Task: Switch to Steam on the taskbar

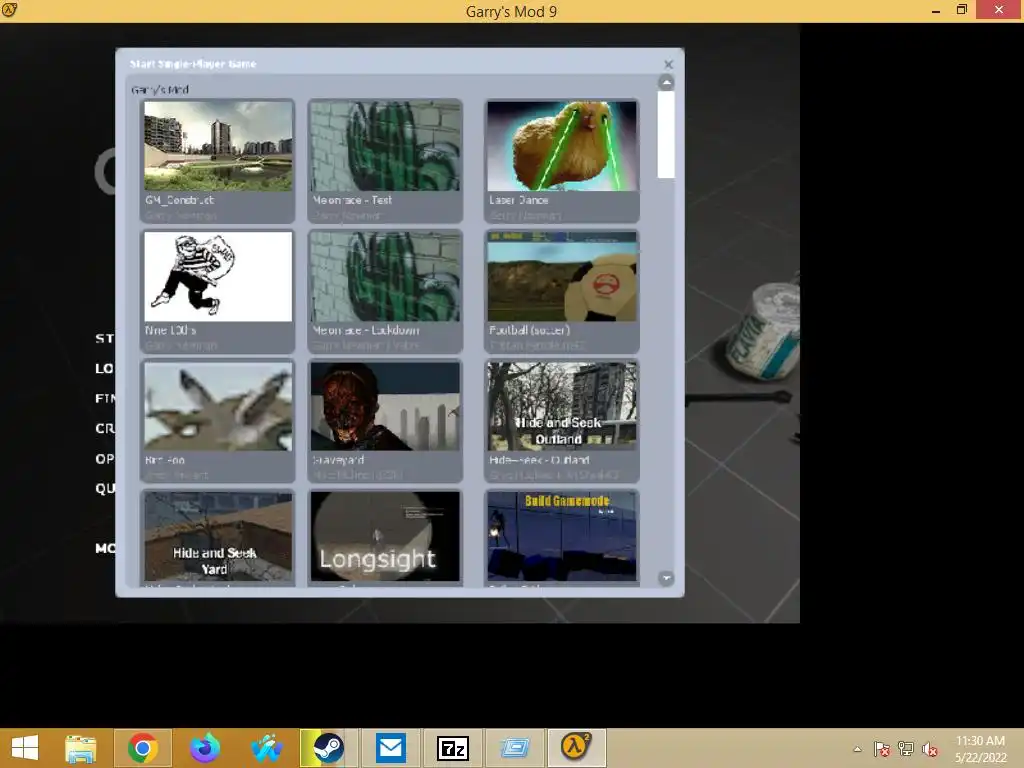Action: point(328,748)
